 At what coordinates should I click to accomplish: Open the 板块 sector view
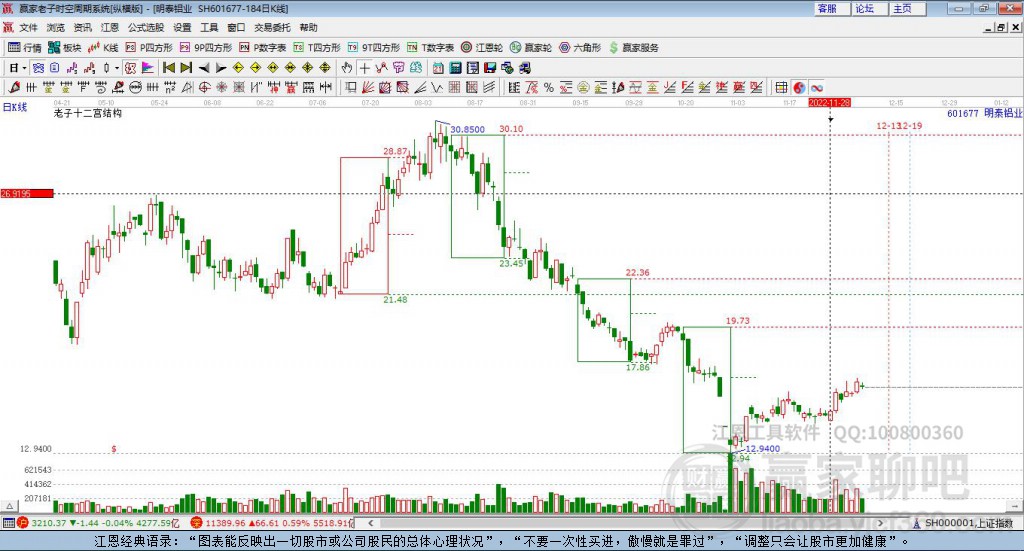pos(65,48)
